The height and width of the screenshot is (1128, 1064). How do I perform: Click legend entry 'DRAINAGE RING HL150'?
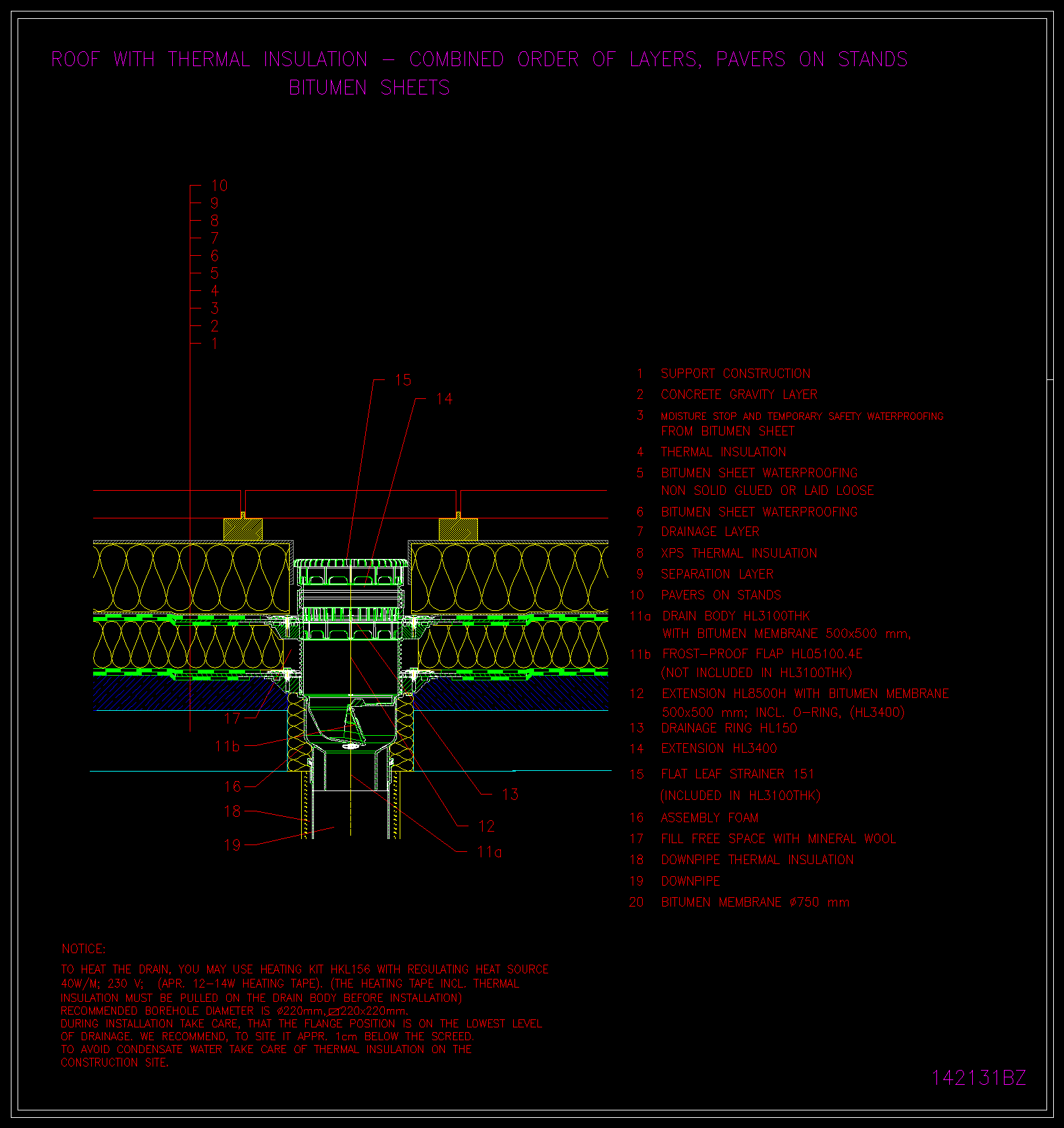(x=729, y=728)
